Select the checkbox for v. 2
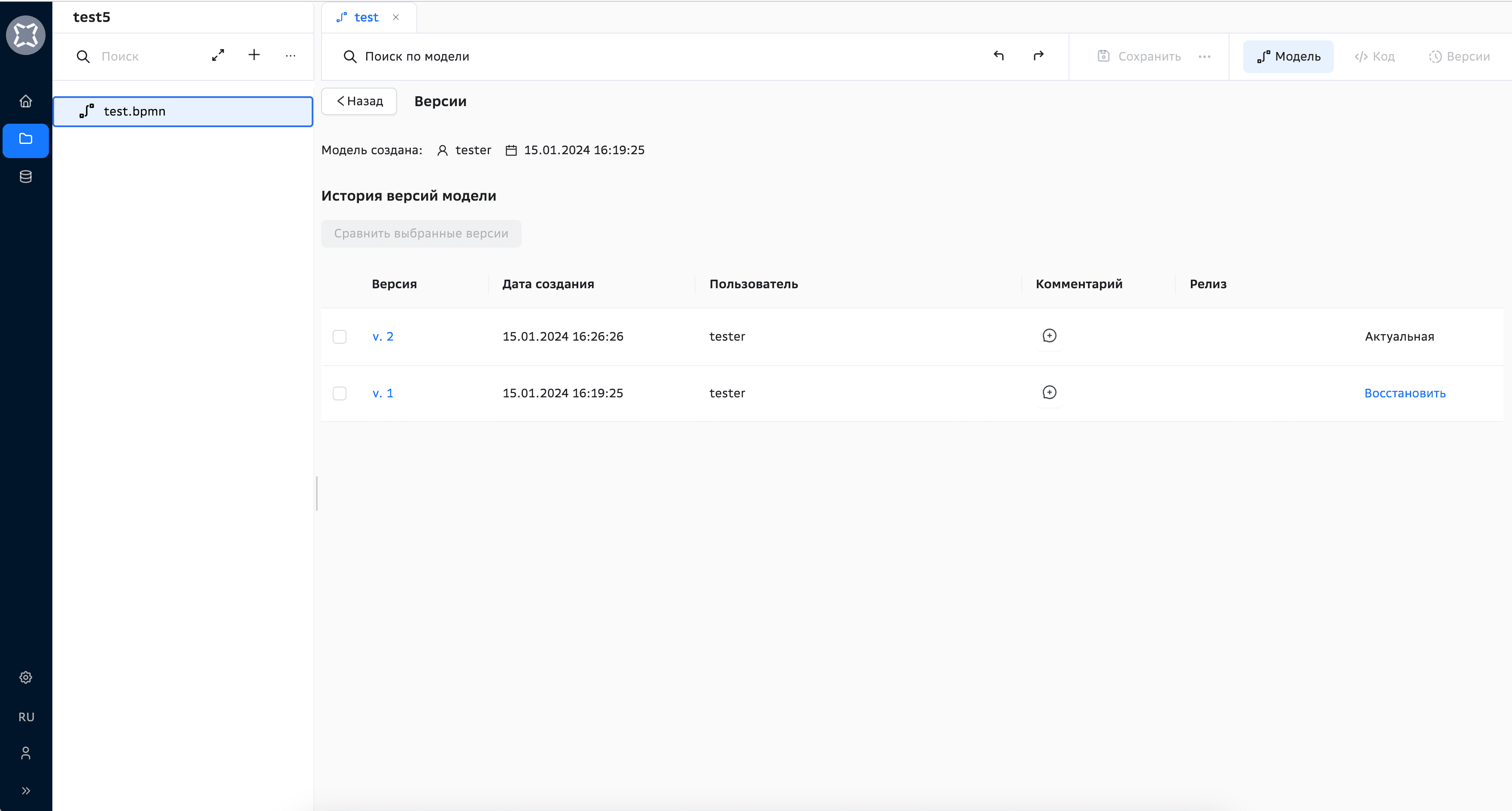Image resolution: width=1512 pixels, height=811 pixels. coord(339,336)
